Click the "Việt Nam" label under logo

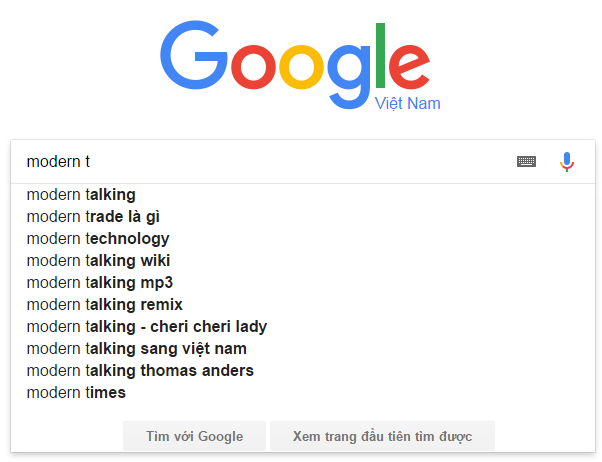407,104
